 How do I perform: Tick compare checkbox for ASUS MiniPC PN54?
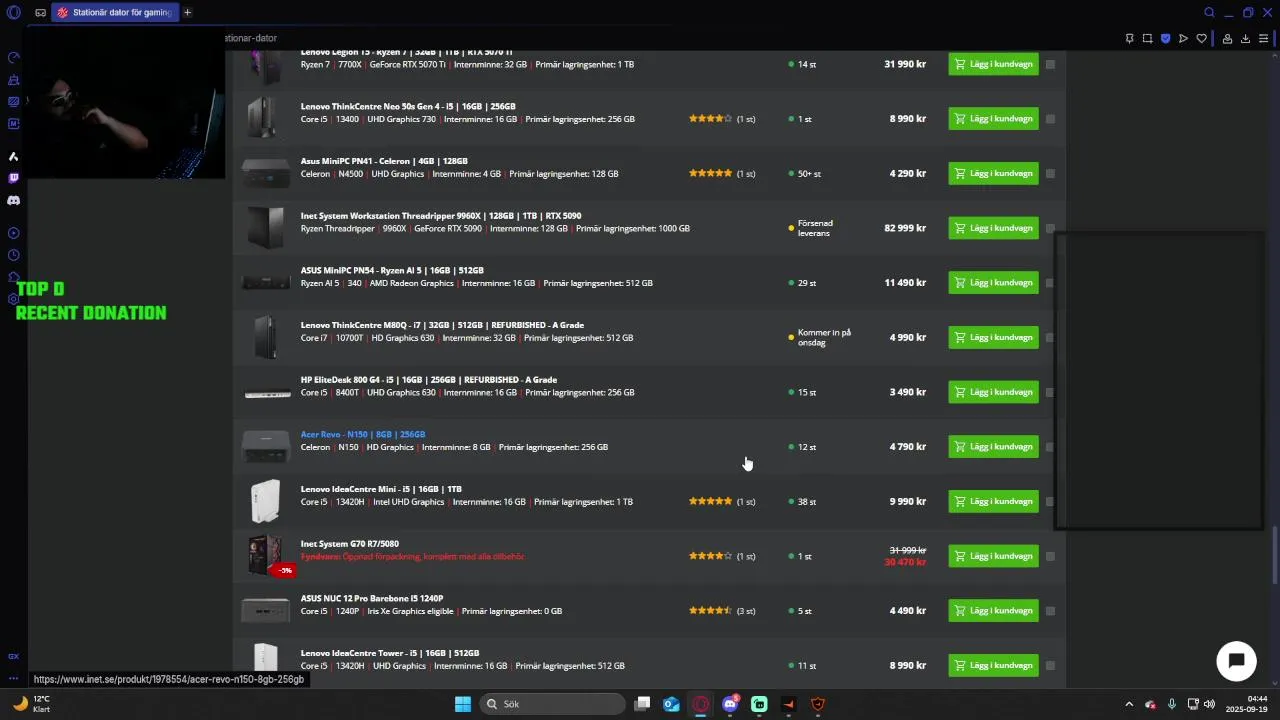pos(1050,283)
